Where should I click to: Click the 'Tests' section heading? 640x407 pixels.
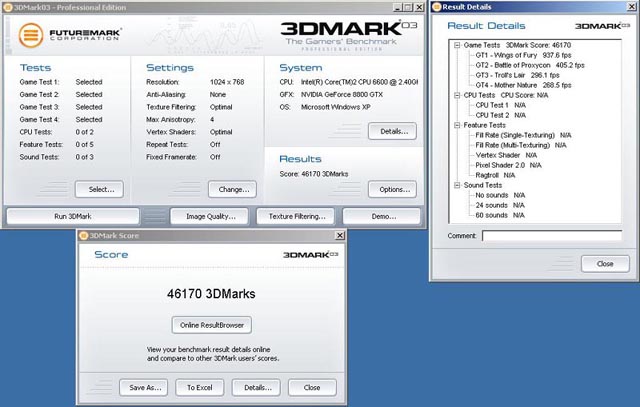tap(36, 68)
